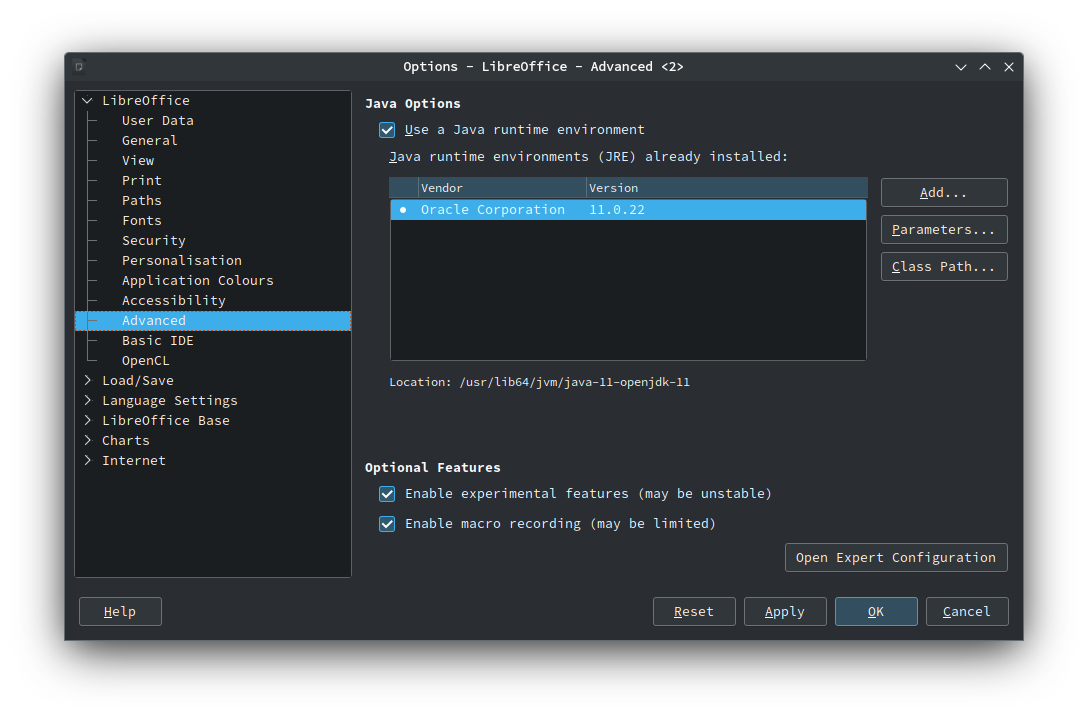The width and height of the screenshot is (1088, 717).
Task: Open the Paths options page
Action: point(142,201)
